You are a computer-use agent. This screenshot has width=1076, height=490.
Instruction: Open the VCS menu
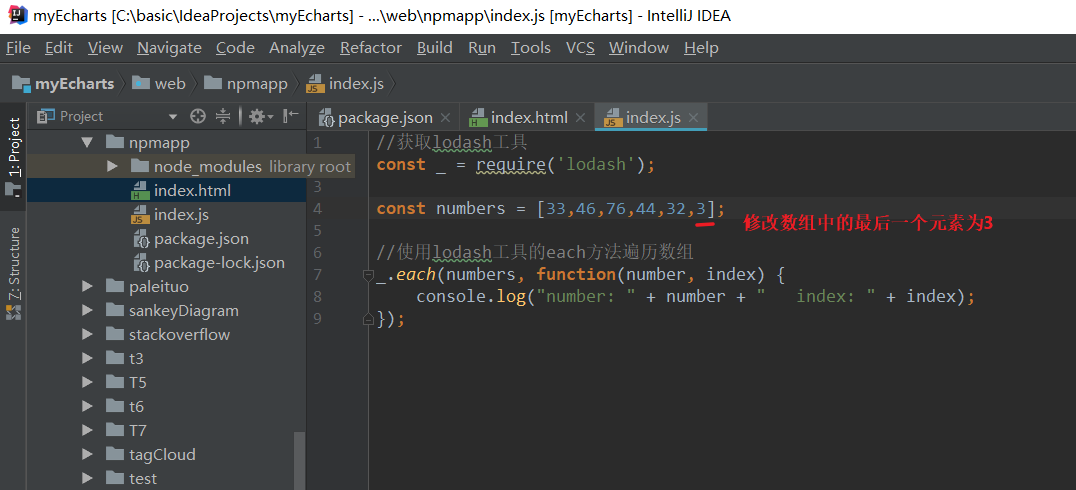pyautogui.click(x=580, y=48)
